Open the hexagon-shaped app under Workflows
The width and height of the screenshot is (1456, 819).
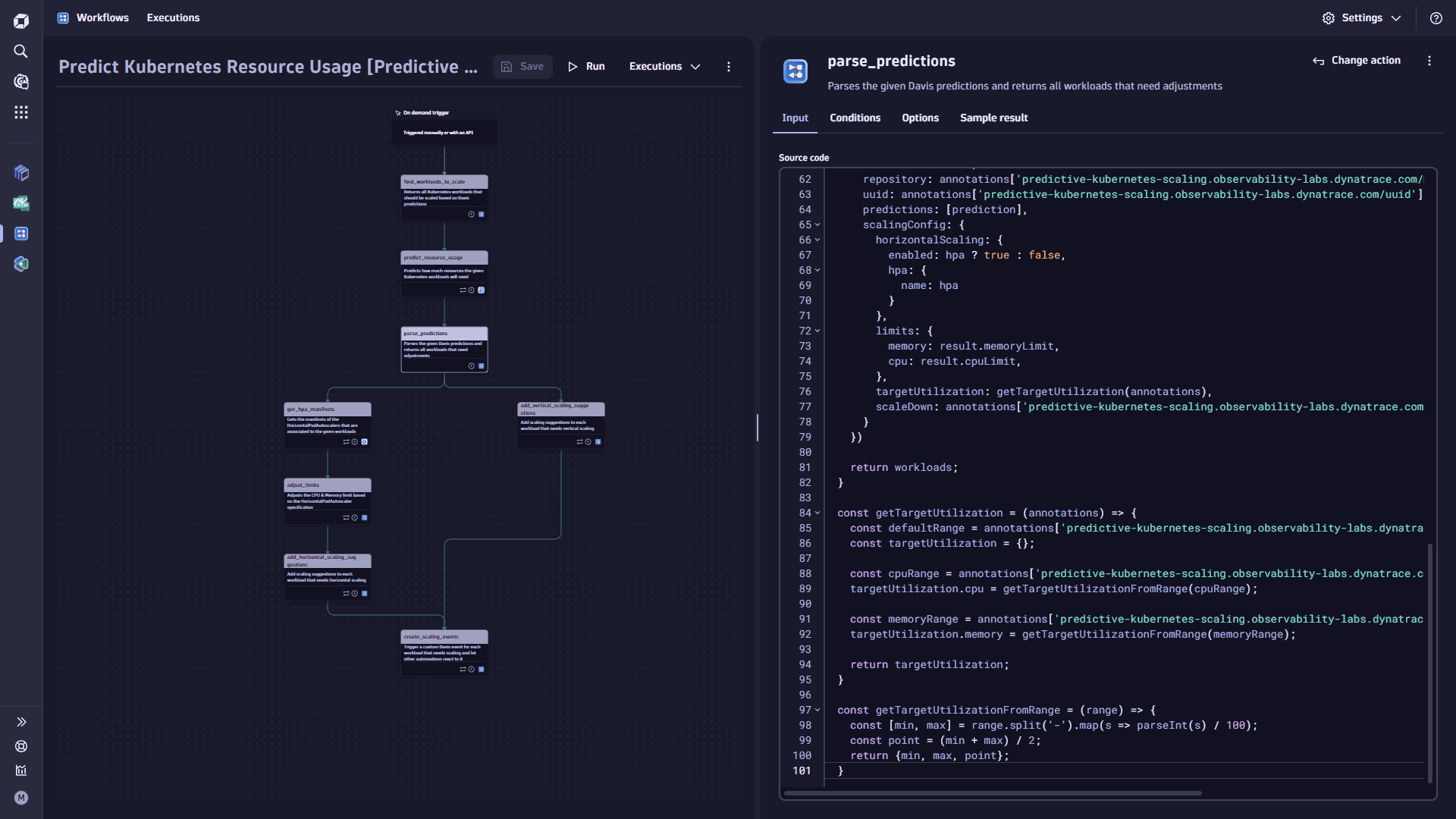[21, 264]
